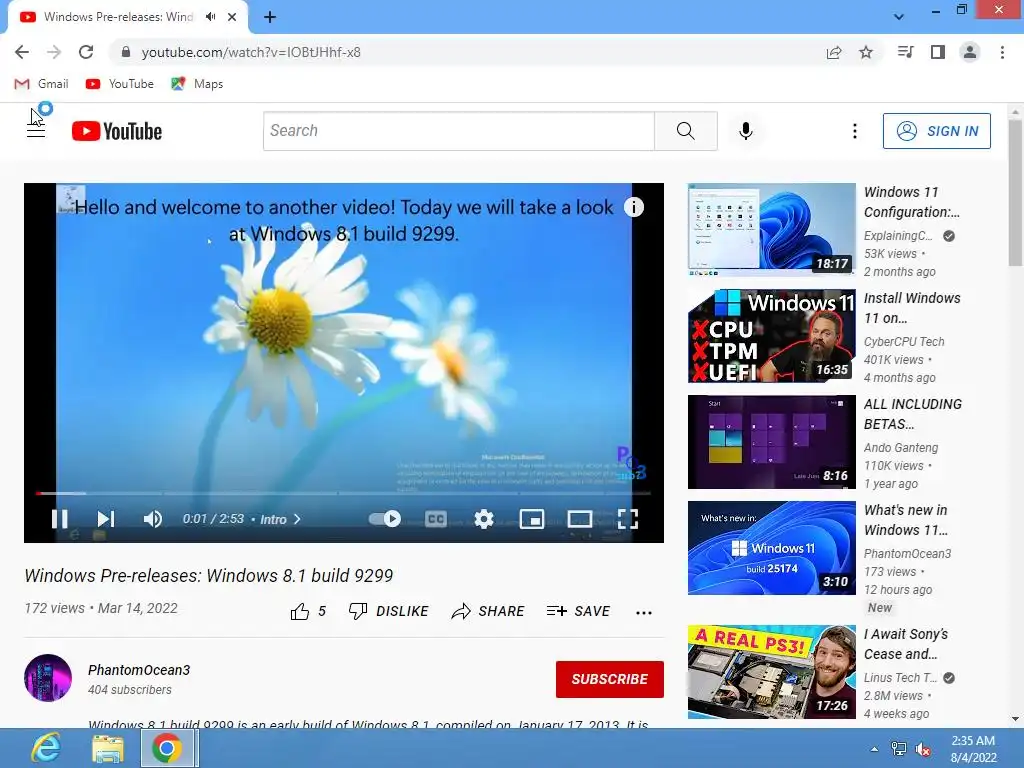Enable theater mode
This screenshot has width=1024, height=768.
tap(579, 519)
